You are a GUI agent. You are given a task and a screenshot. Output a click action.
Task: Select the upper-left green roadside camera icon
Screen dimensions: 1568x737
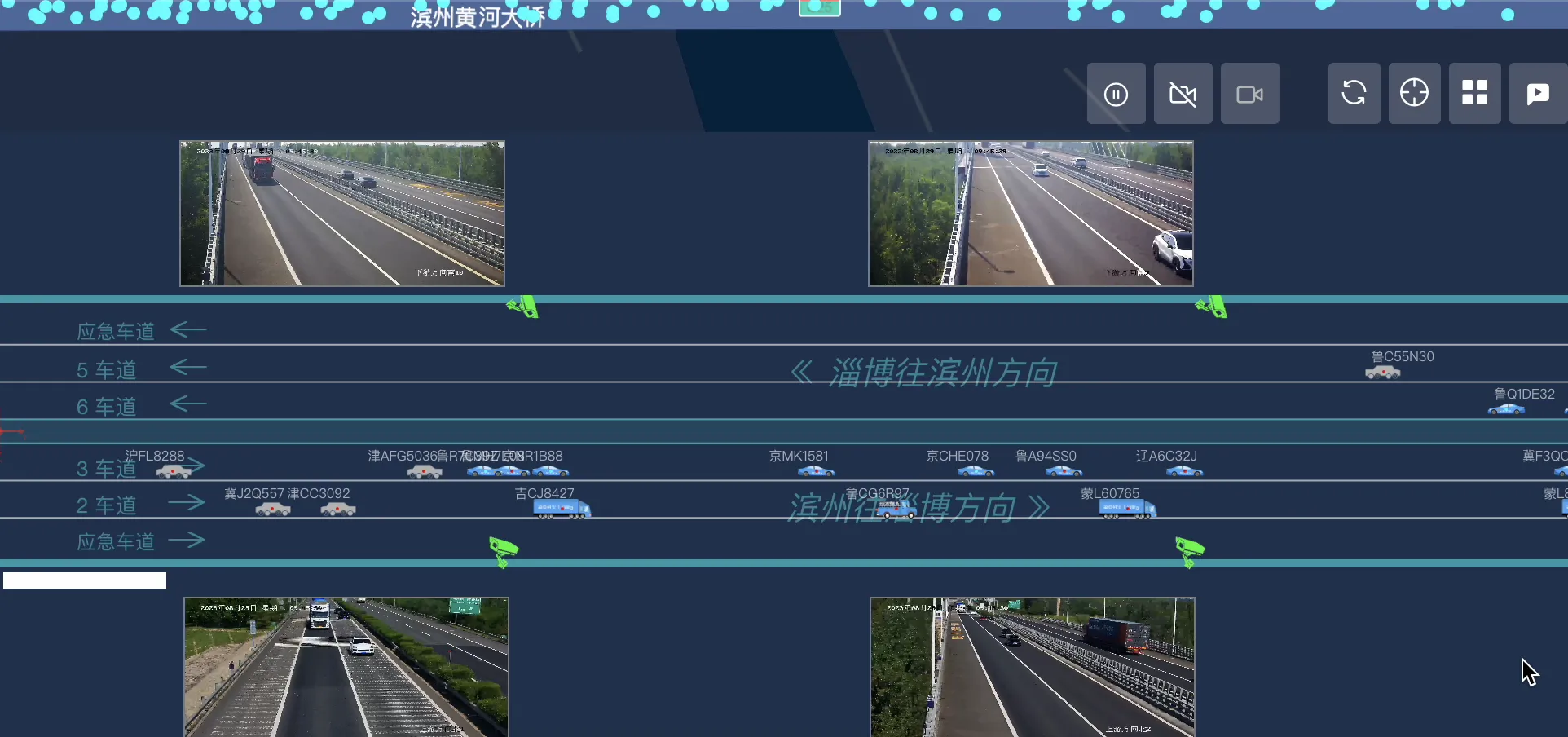[x=523, y=307]
